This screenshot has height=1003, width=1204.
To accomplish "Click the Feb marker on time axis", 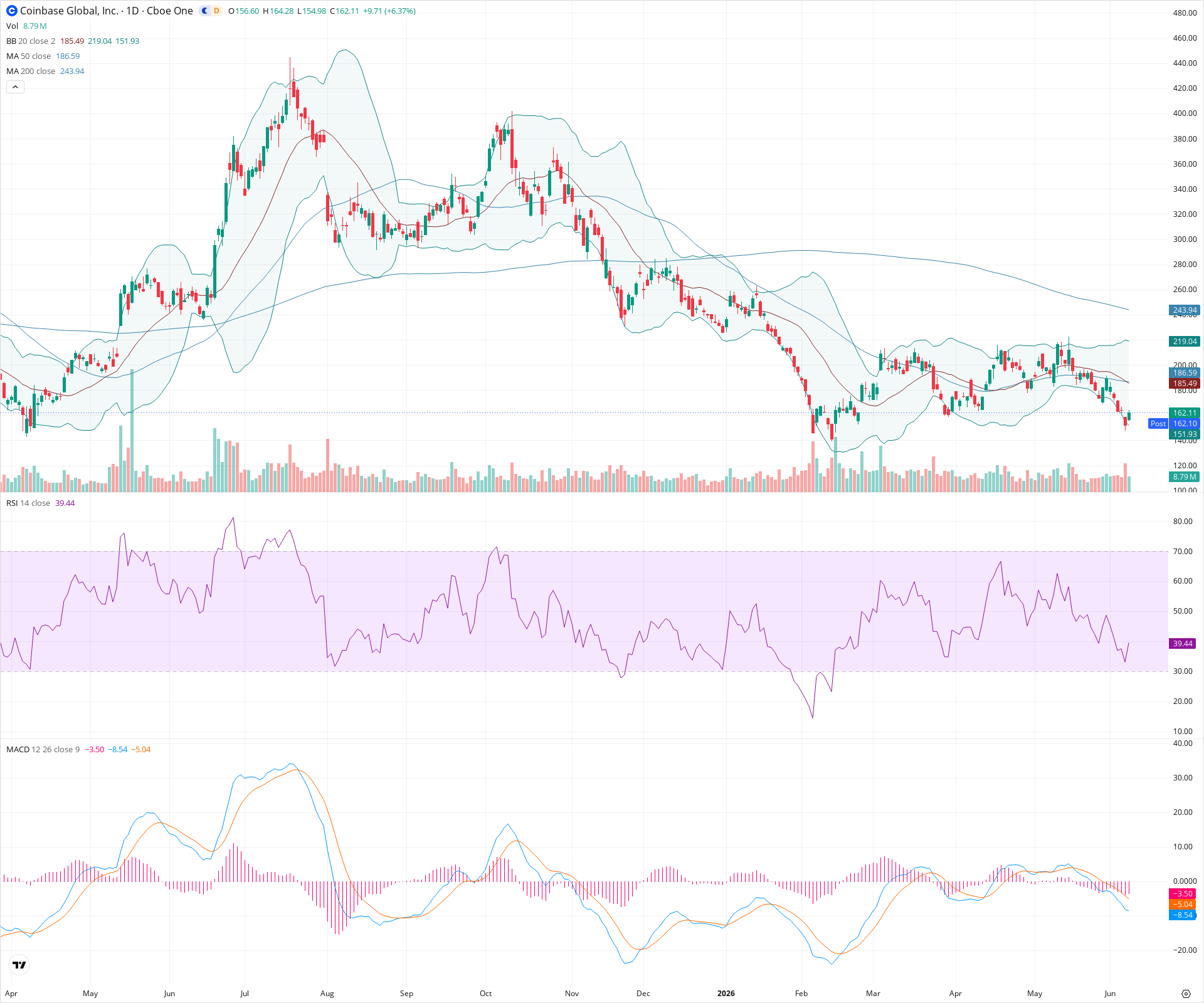I will coord(801,994).
